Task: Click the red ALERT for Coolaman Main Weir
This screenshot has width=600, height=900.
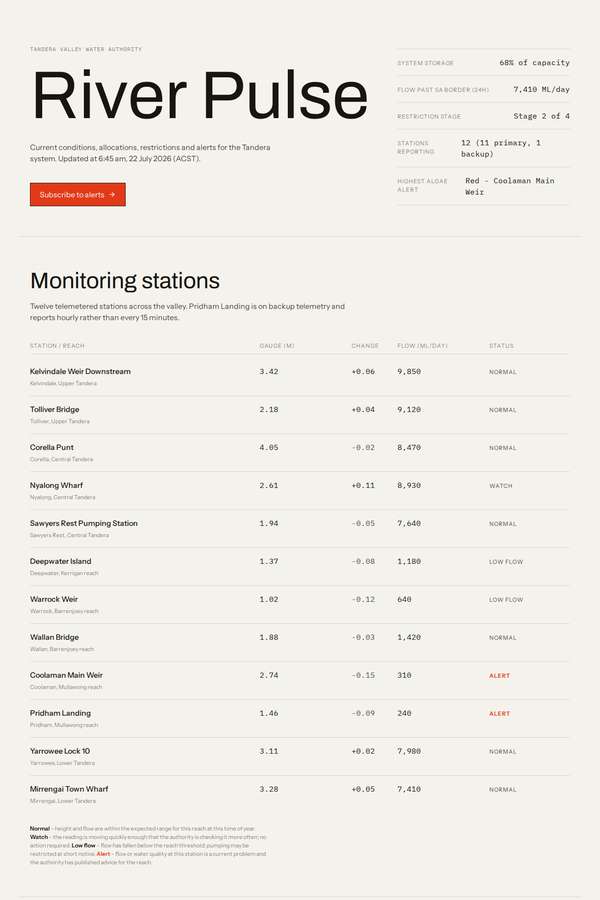Action: [x=500, y=676]
